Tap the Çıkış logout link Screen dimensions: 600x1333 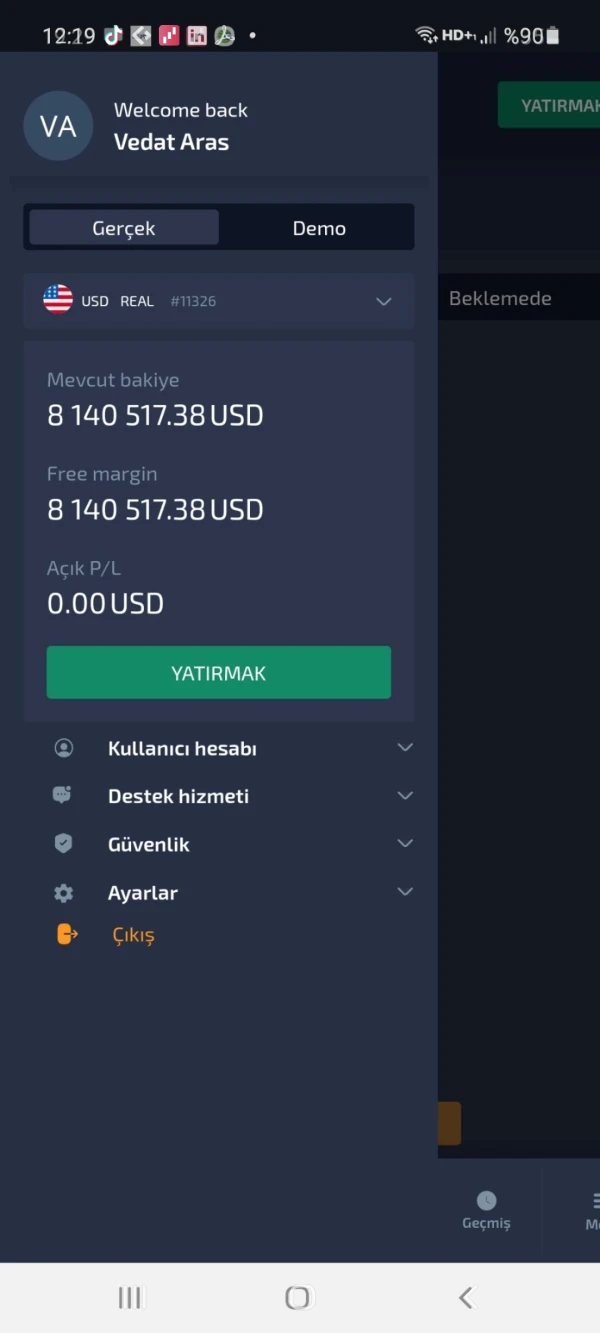pyautogui.click(x=133, y=935)
